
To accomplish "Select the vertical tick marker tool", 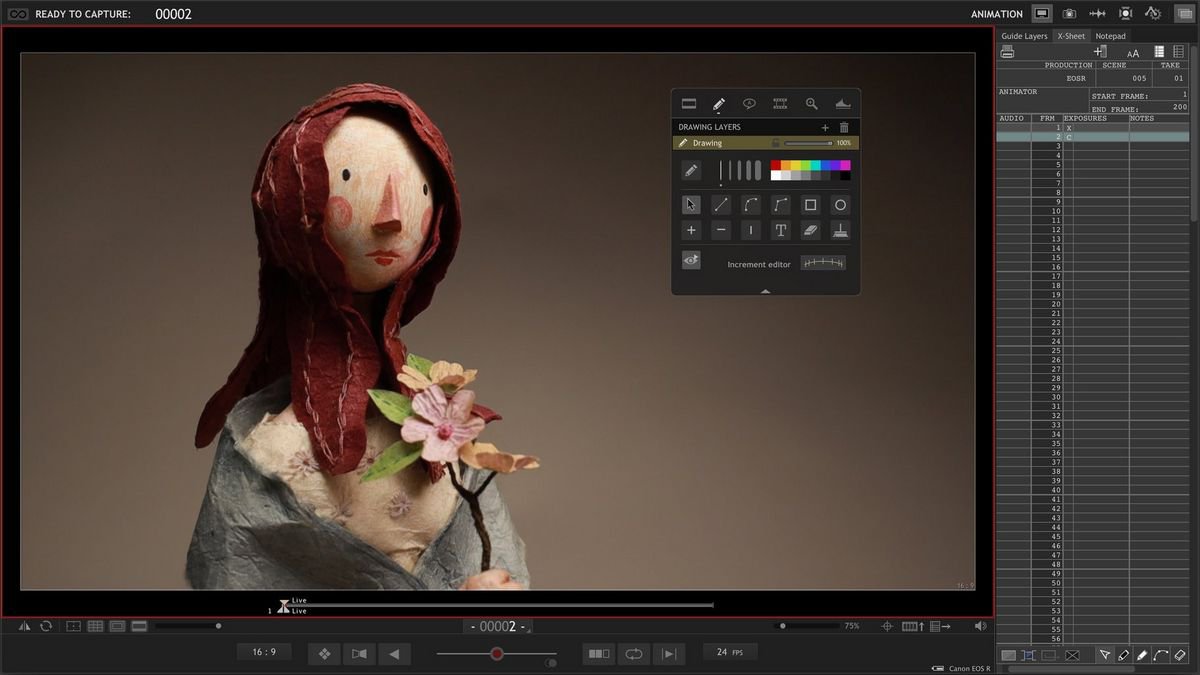I will click(751, 230).
